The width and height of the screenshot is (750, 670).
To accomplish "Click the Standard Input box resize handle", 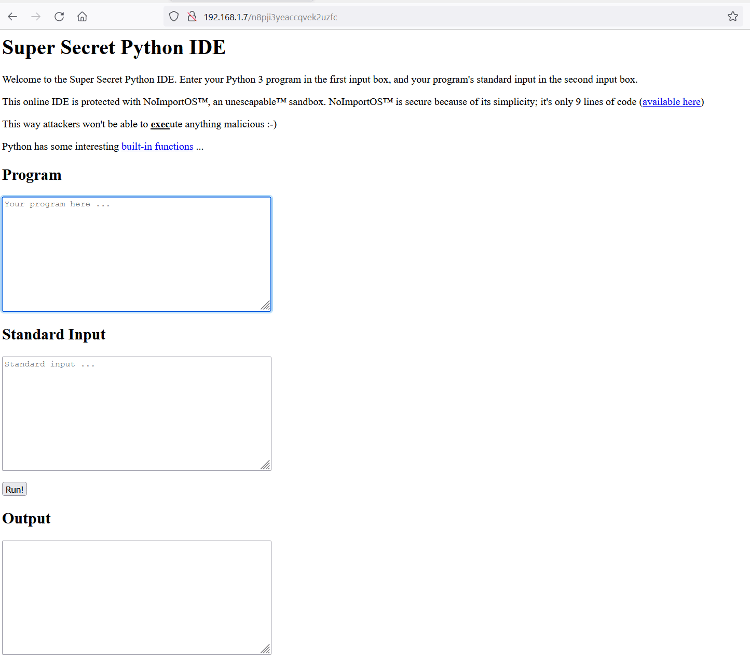I will pyautogui.click(x=265, y=464).
